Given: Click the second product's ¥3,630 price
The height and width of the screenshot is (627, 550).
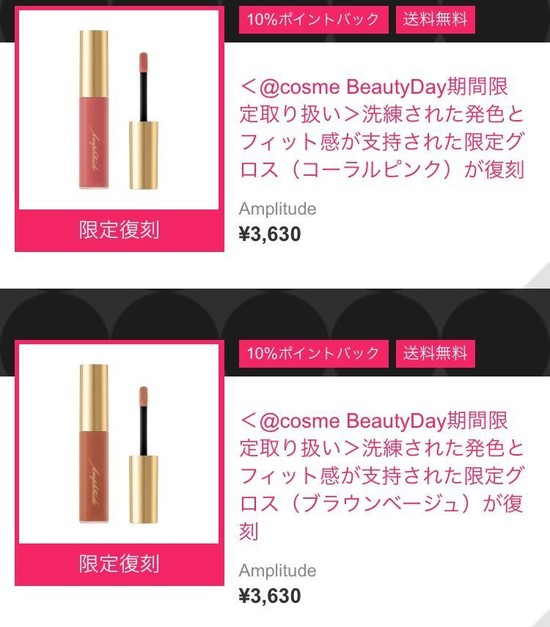Looking at the screenshot, I should point(270,596).
